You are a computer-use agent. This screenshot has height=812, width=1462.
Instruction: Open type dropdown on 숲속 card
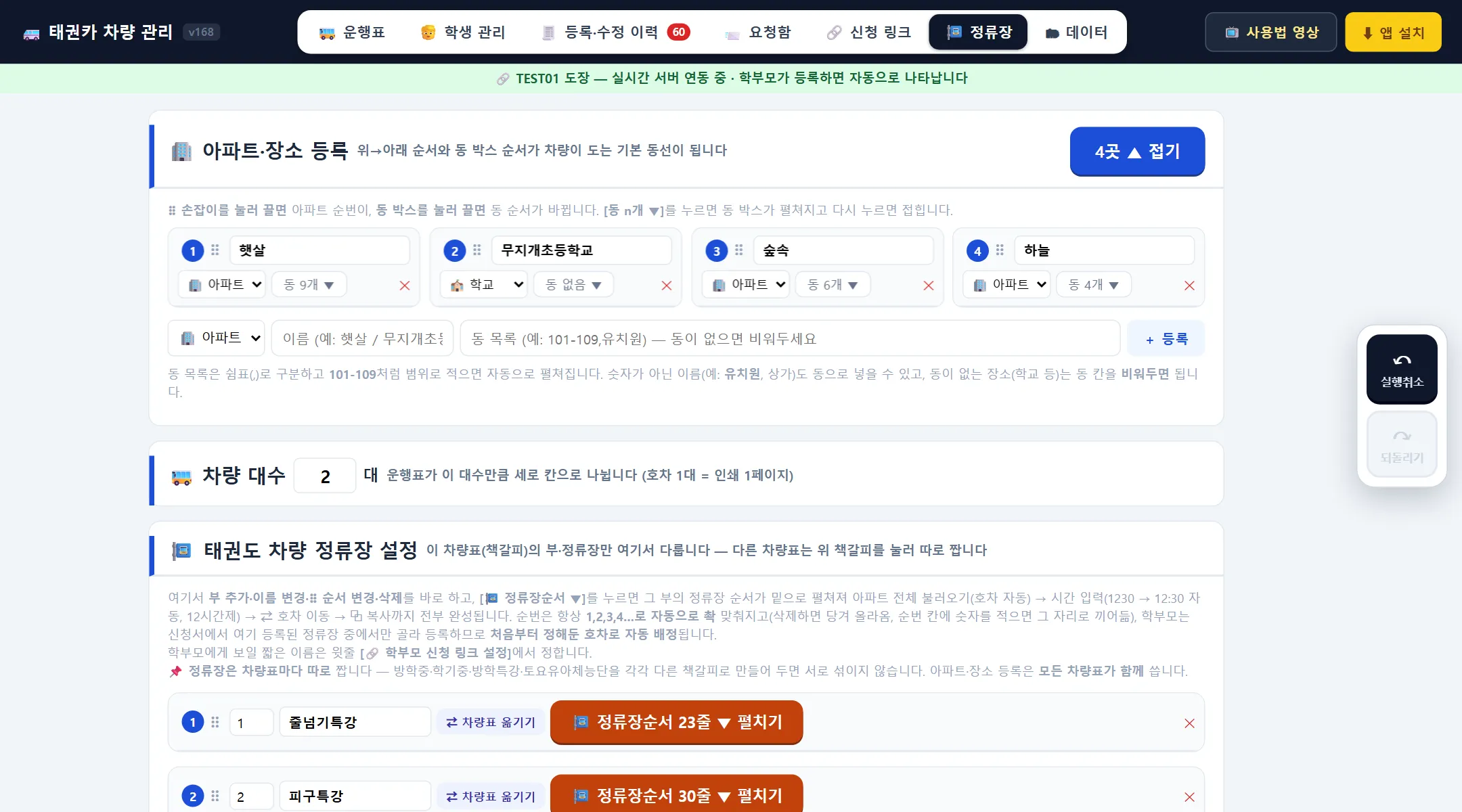(747, 285)
